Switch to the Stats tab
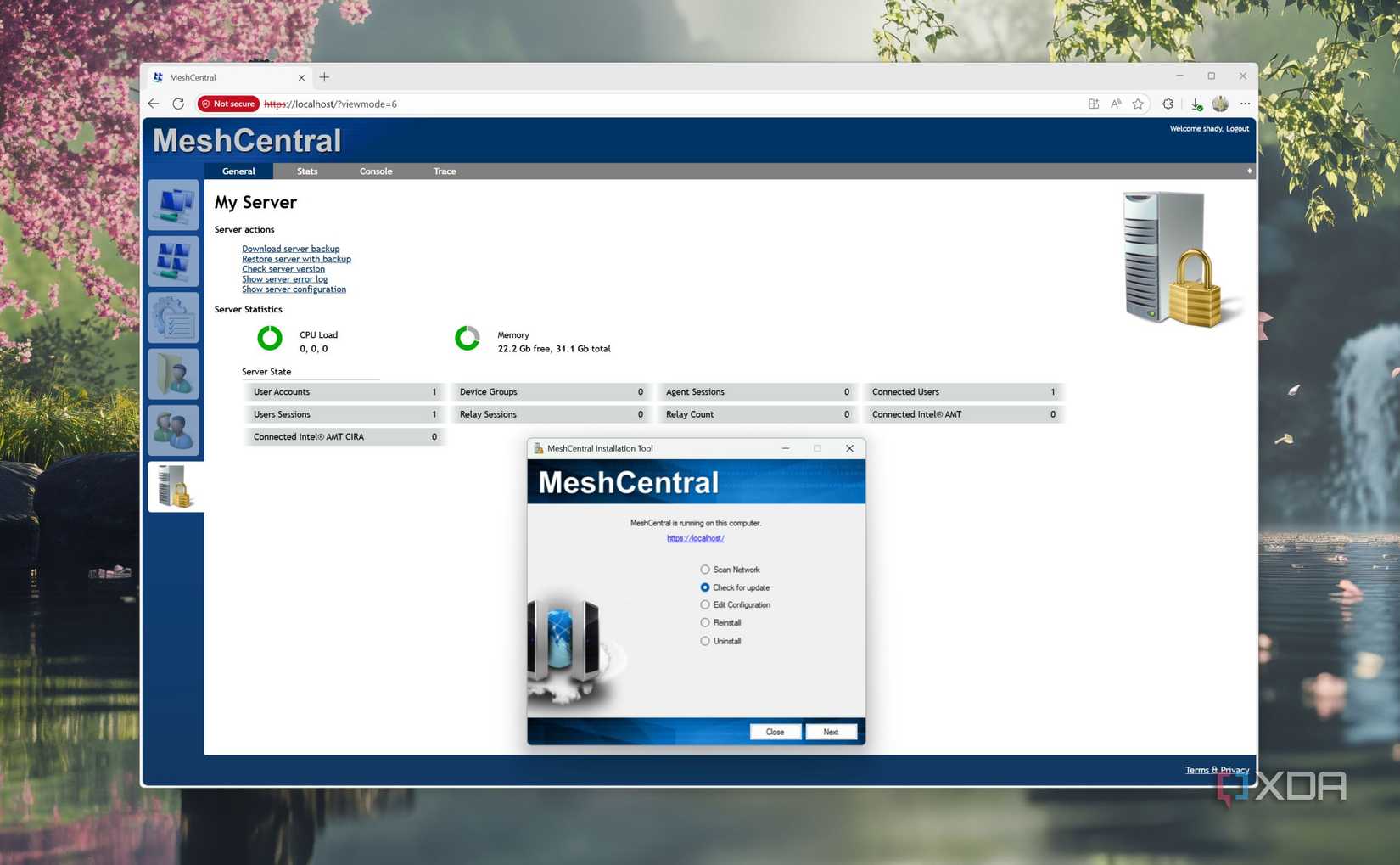 (x=307, y=171)
